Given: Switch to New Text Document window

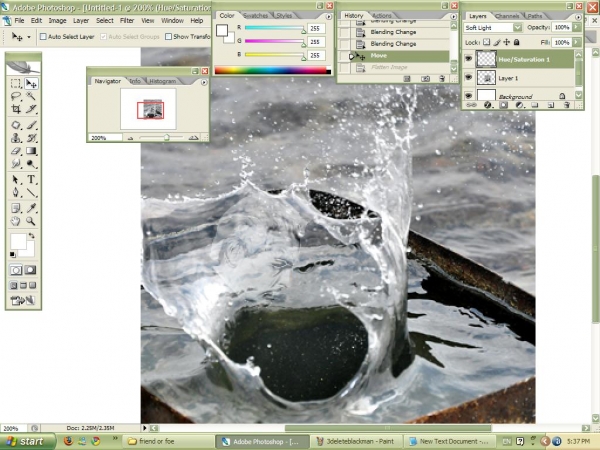Looking at the screenshot, I should [x=450, y=441].
